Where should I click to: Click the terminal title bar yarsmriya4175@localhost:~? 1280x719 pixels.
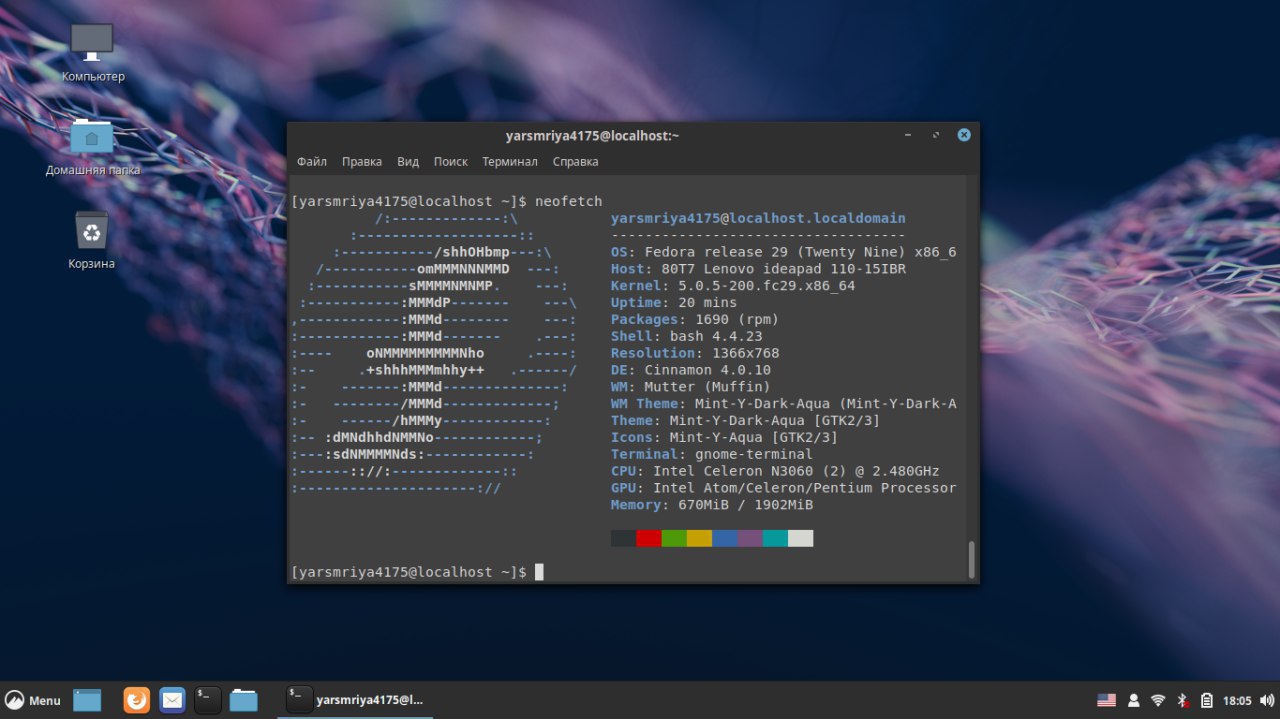593,135
